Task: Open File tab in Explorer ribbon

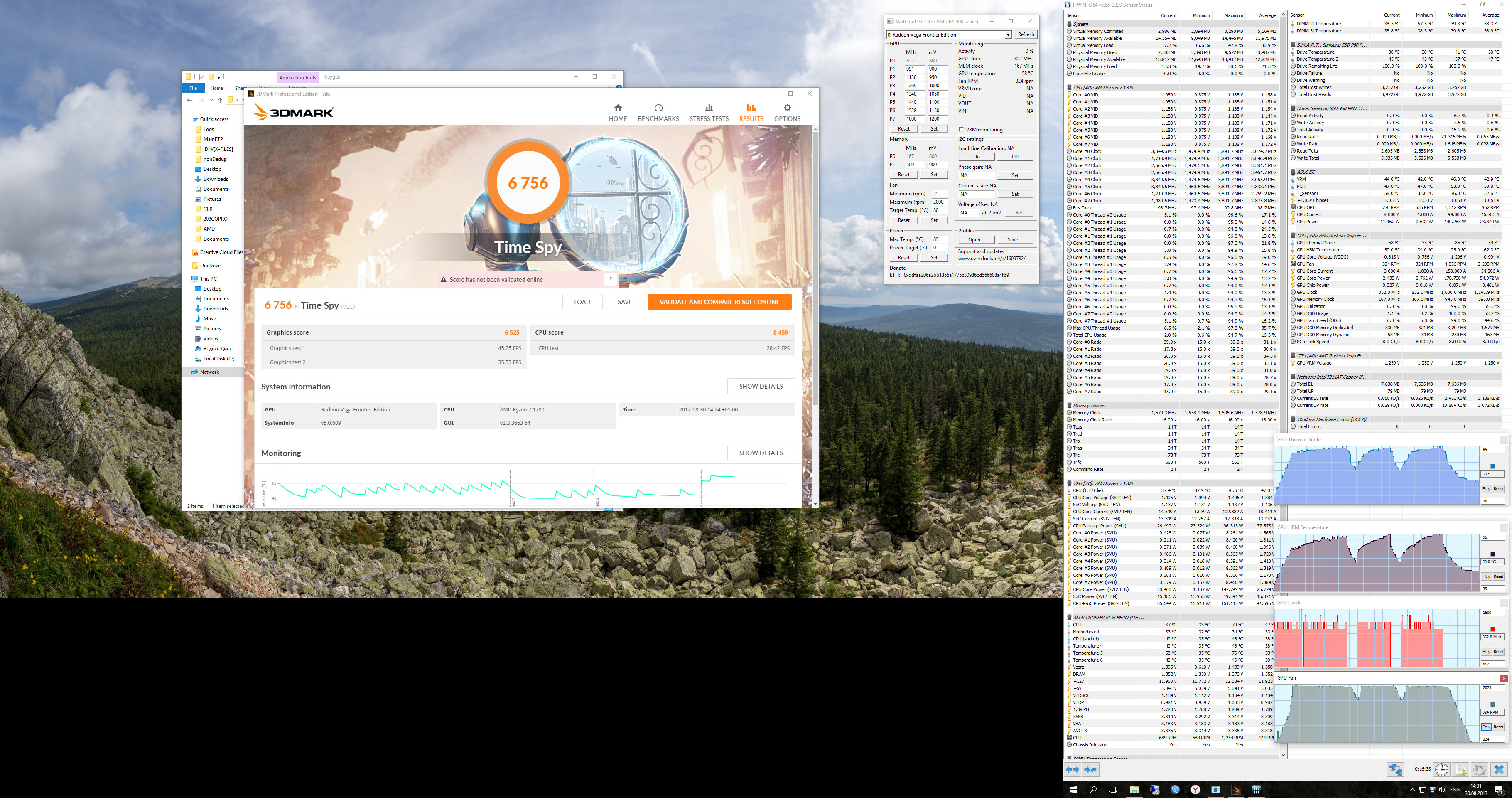Action: pos(193,88)
